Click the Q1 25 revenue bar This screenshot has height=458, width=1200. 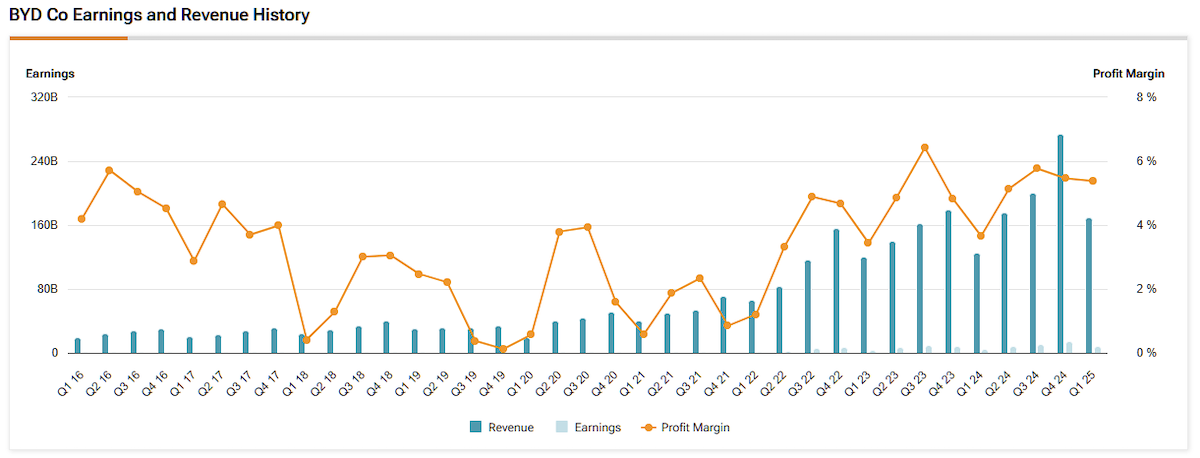click(1088, 286)
